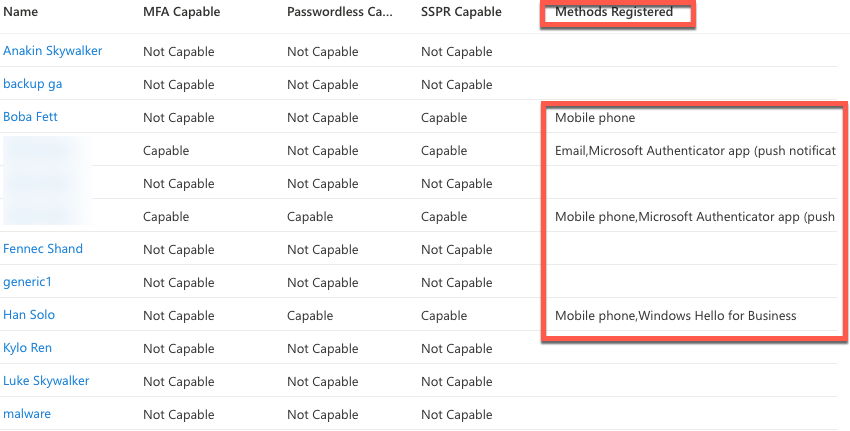Click the malware user link
Screen dimensions: 850x431
(x=27, y=414)
